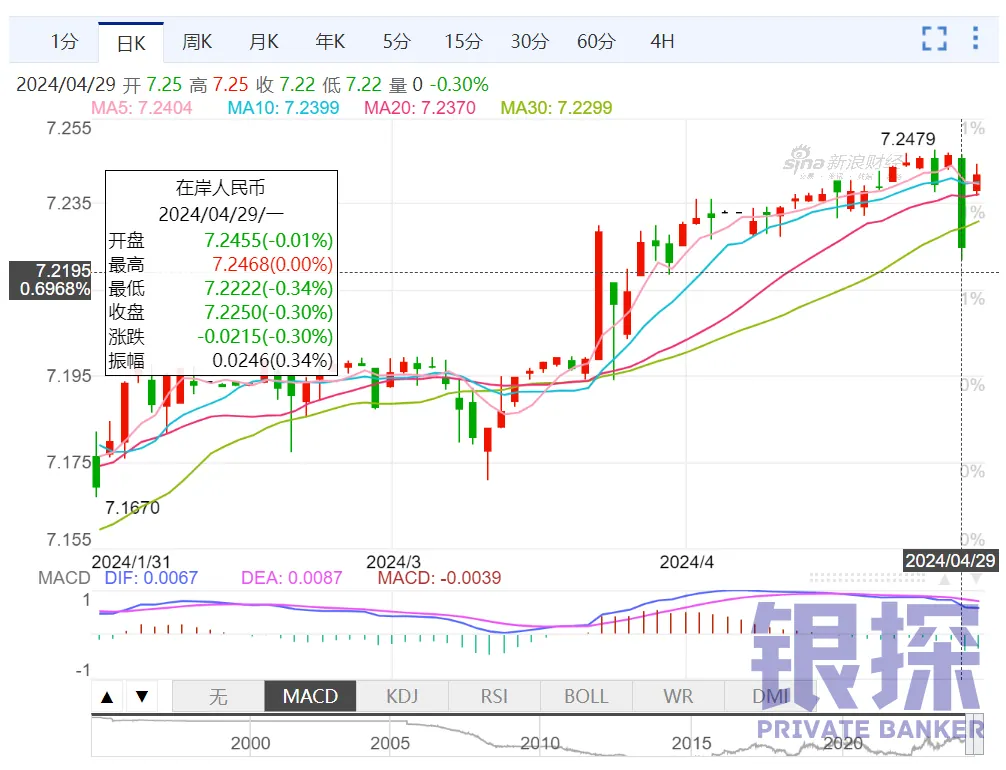Click the 7.2479 high price label

click(908, 139)
